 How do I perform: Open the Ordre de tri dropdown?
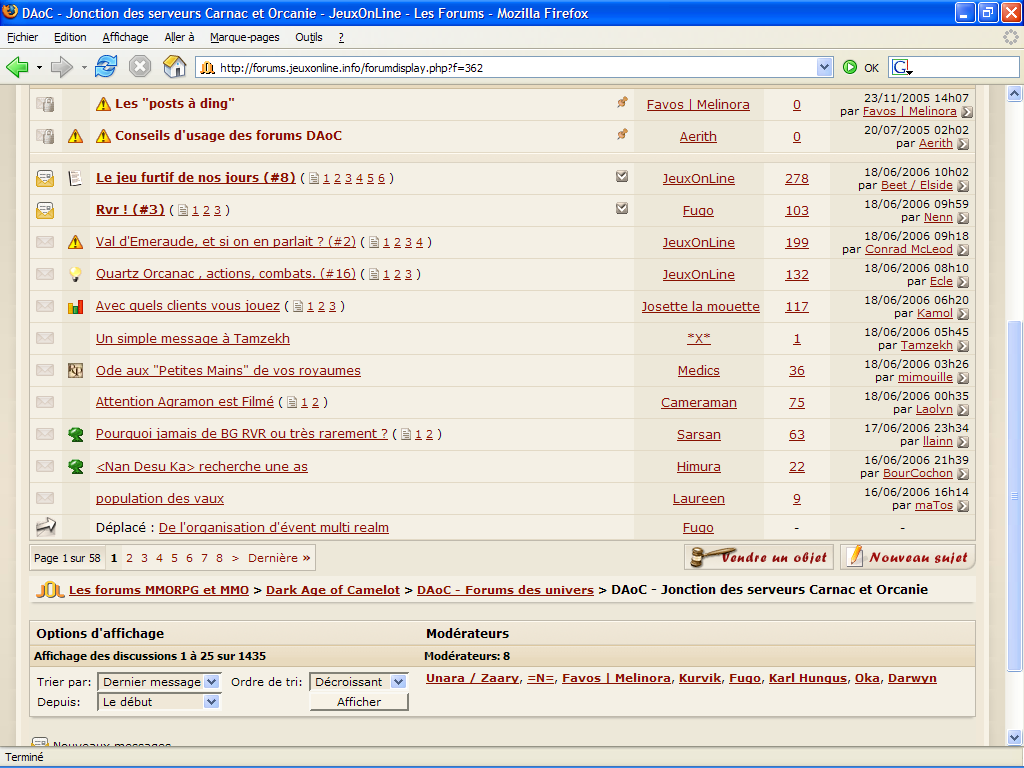(359, 682)
